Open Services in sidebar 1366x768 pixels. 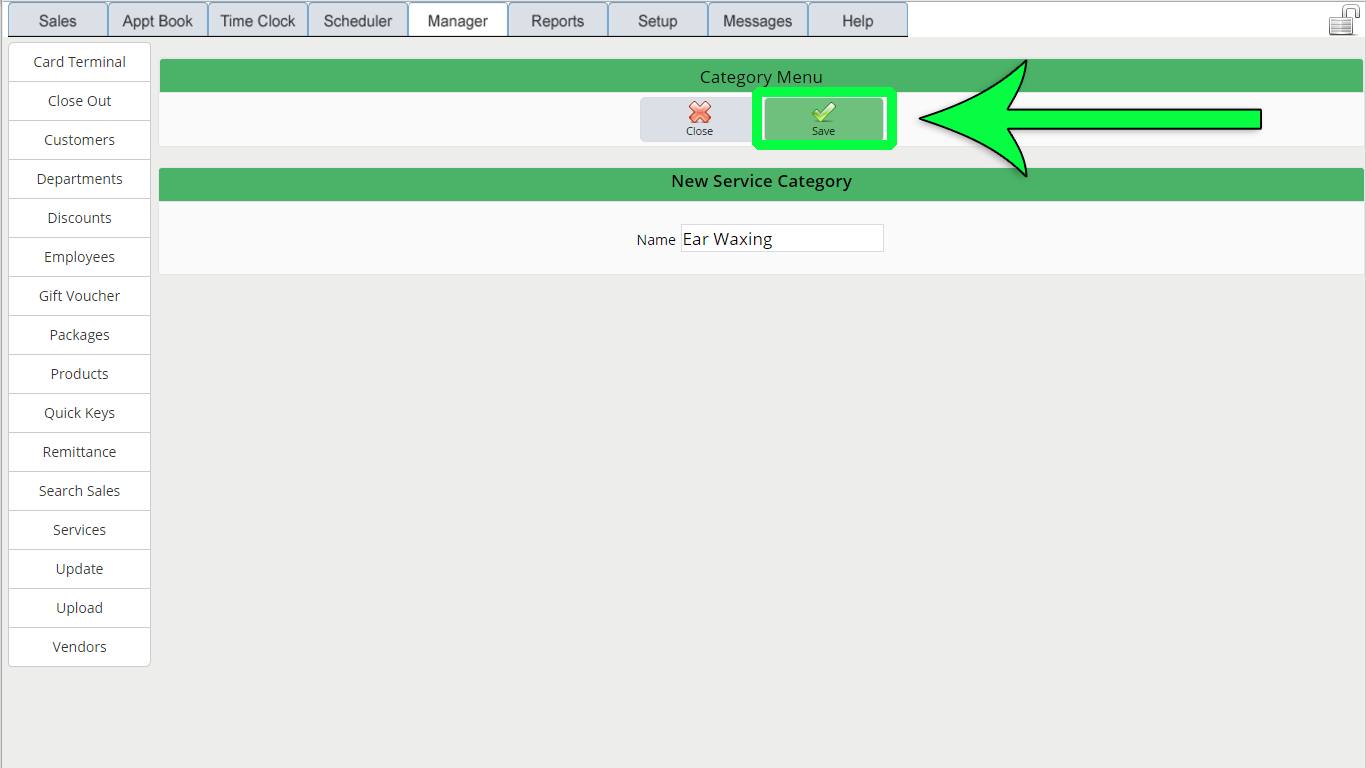[x=79, y=530]
